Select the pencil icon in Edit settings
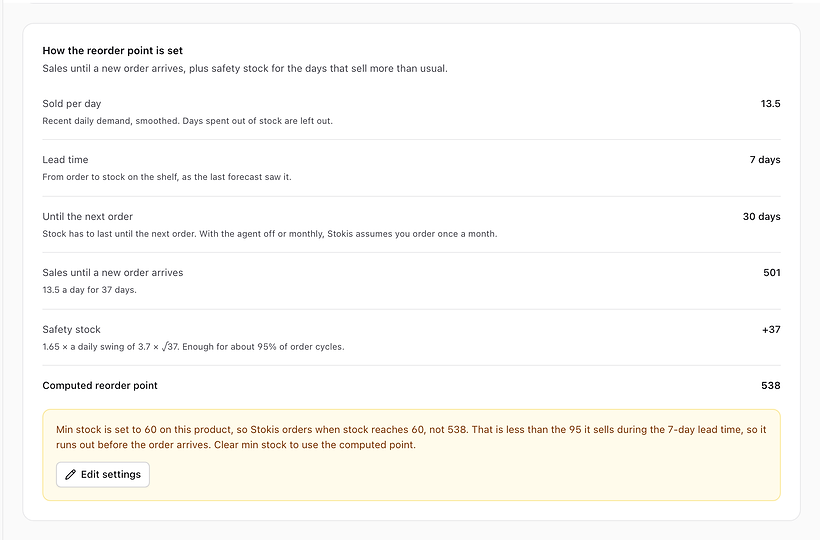This screenshot has width=820, height=540. [71, 475]
